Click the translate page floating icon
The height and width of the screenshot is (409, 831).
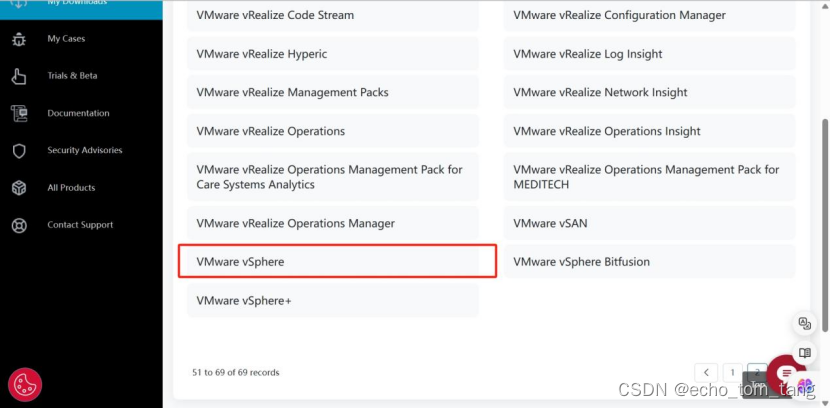point(805,323)
